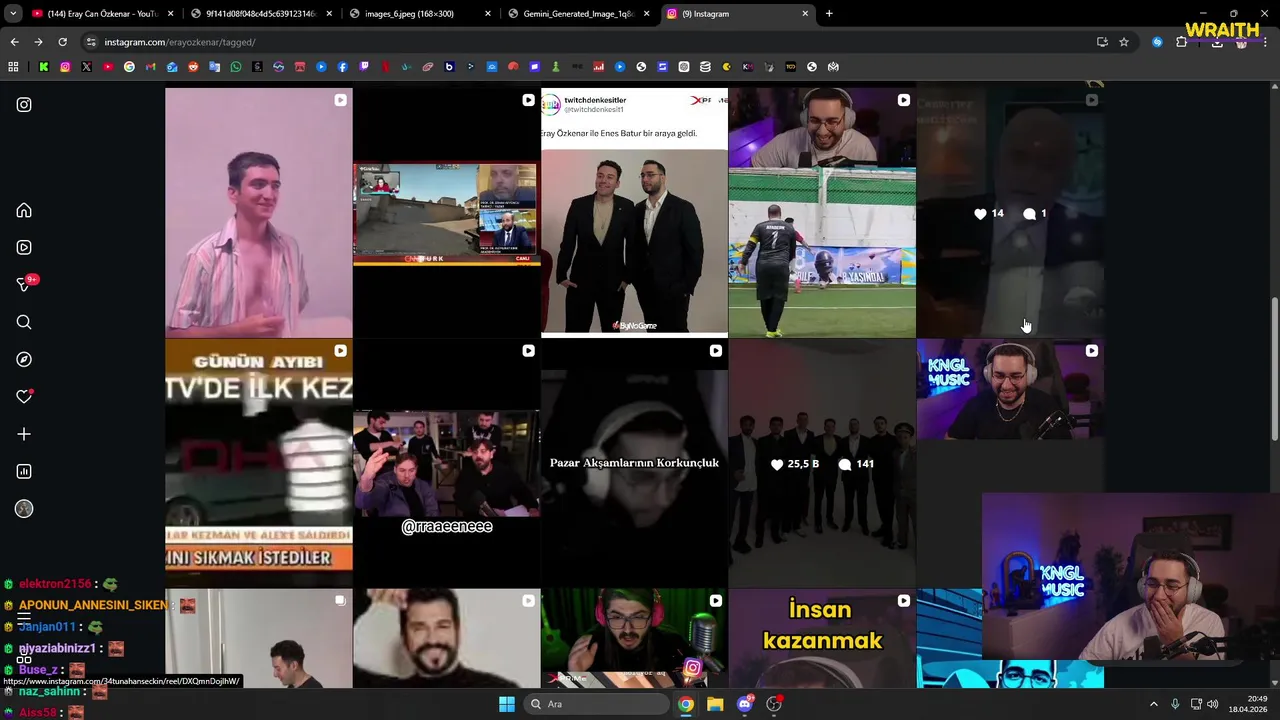
Task: Open the pink-tinted smiling man post
Action: 259,213
